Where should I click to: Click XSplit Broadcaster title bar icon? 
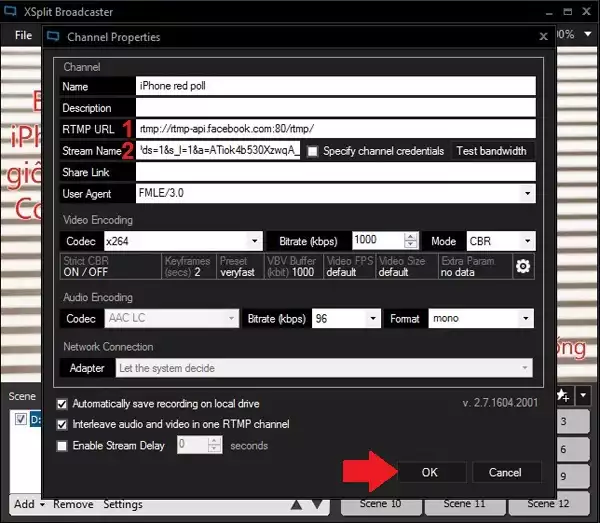[x=10, y=11]
